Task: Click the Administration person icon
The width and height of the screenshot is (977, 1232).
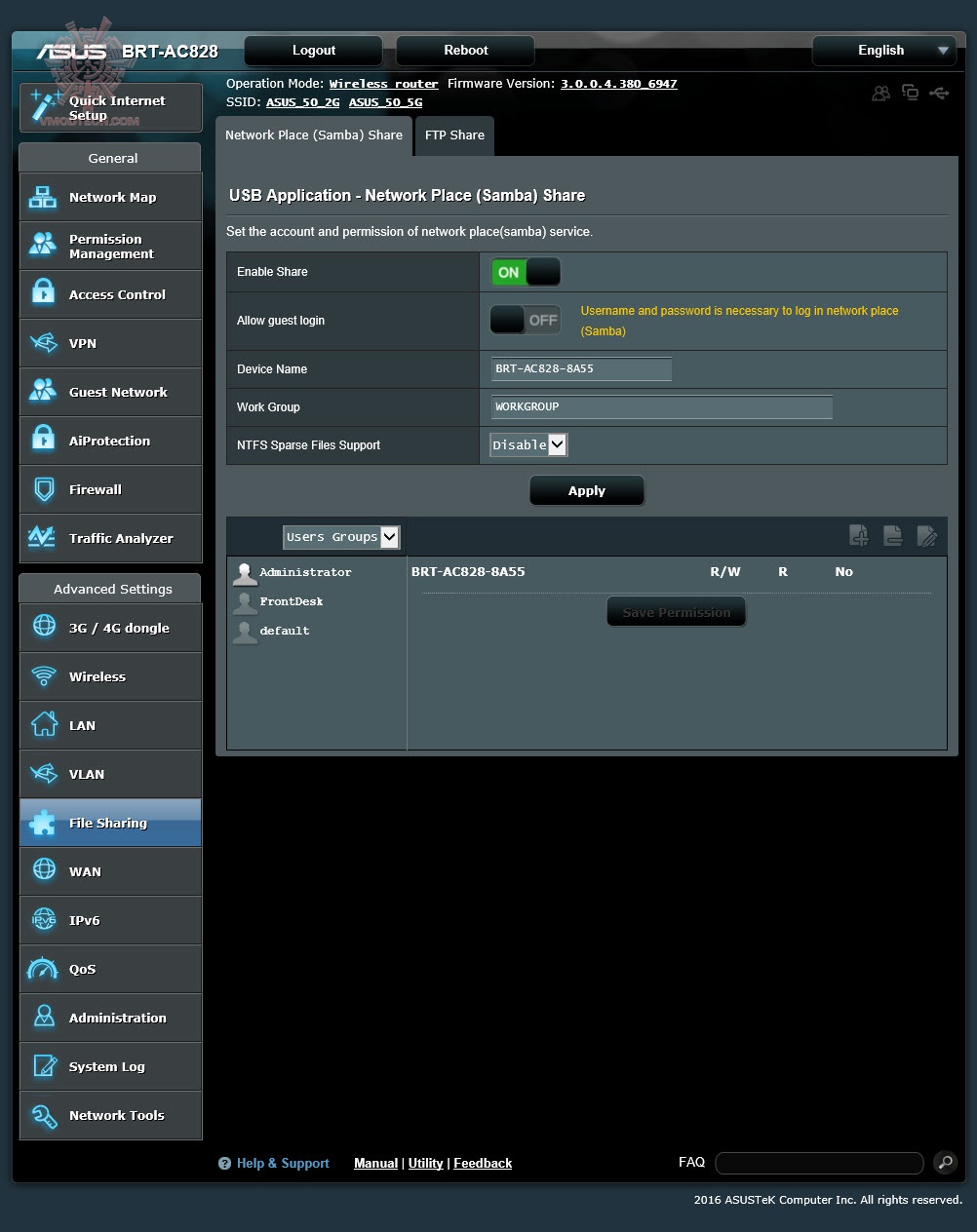Action: click(x=44, y=1018)
